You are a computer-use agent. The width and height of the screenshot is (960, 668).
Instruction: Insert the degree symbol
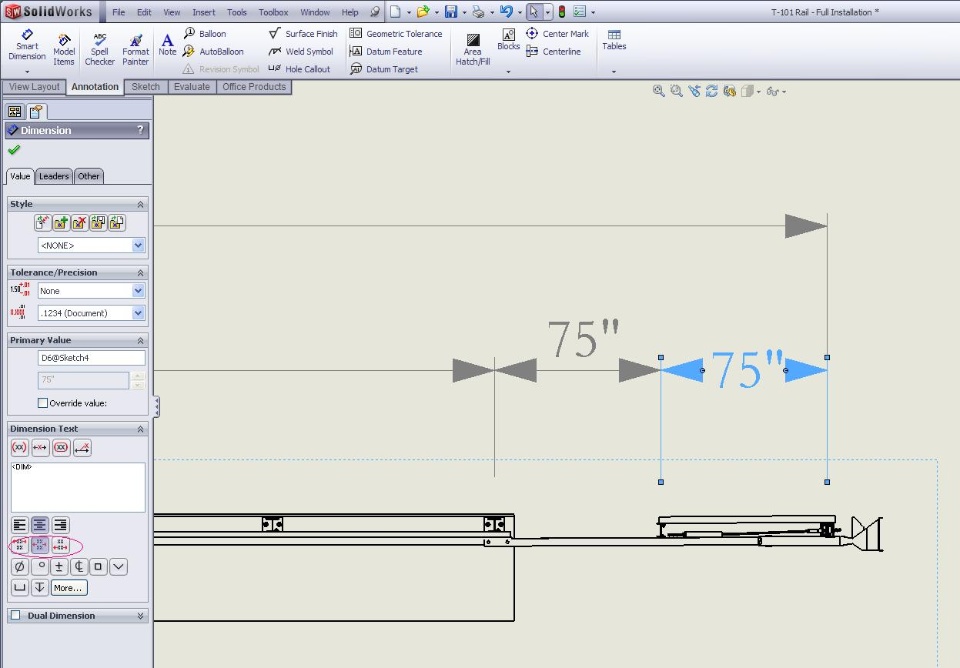coord(40,566)
